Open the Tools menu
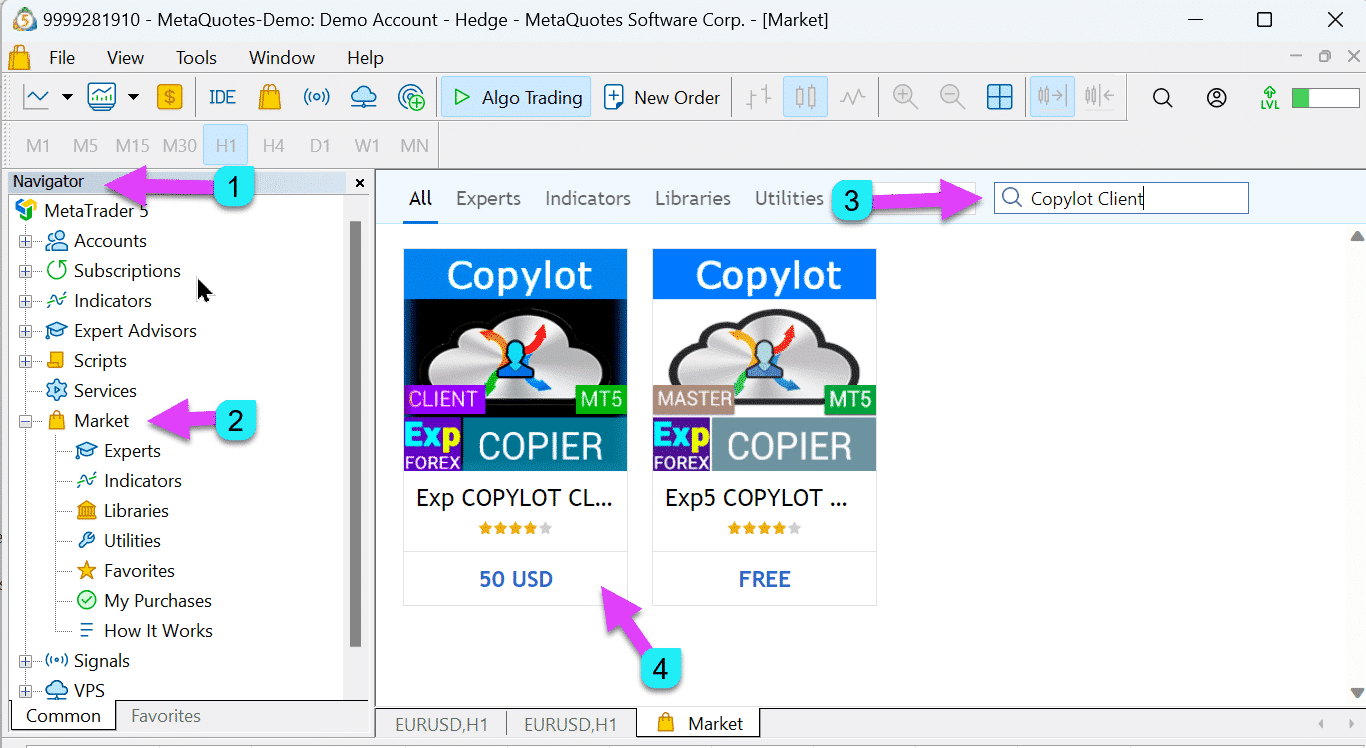This screenshot has width=1366, height=748. tap(196, 58)
